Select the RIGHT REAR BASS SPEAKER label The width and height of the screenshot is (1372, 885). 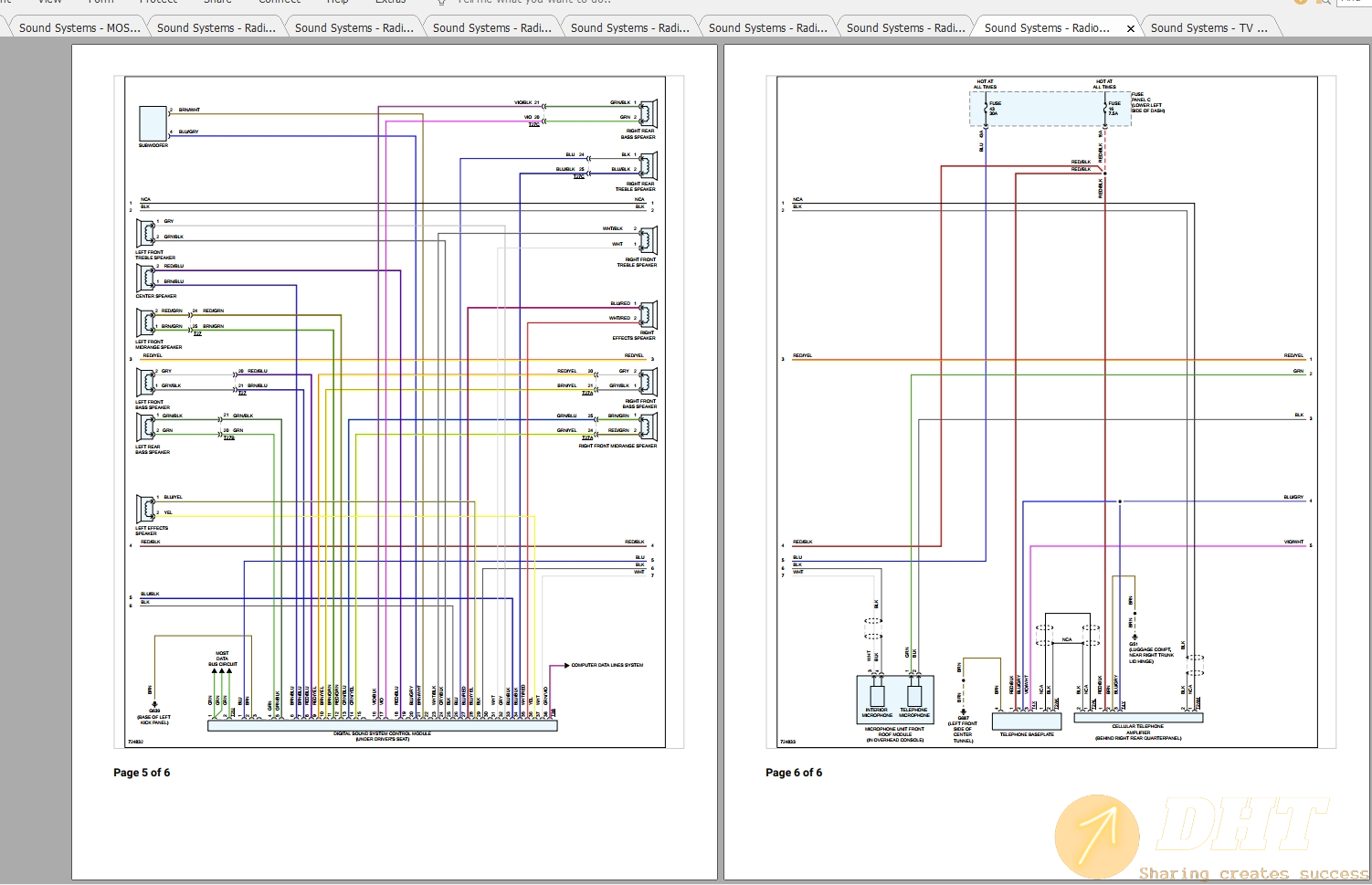(639, 134)
